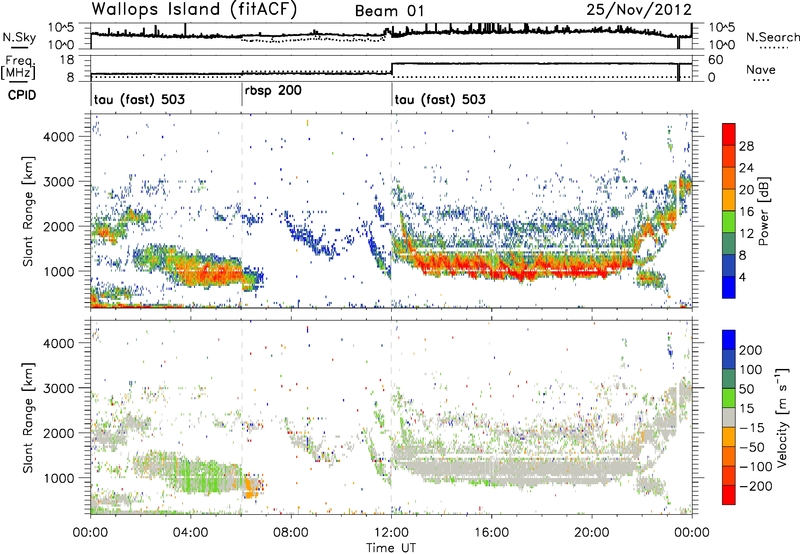800x554 pixels.
Task: Click the '4000' tick on power panel
Action: (x=58, y=137)
